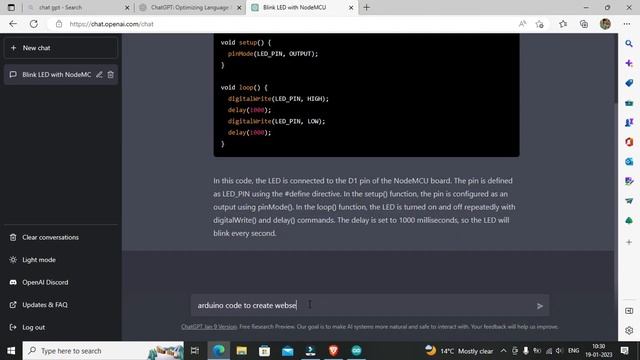Switch the ENG input language
Image resolution: width=640 pixels, height=360 pixels.
pos(573,351)
